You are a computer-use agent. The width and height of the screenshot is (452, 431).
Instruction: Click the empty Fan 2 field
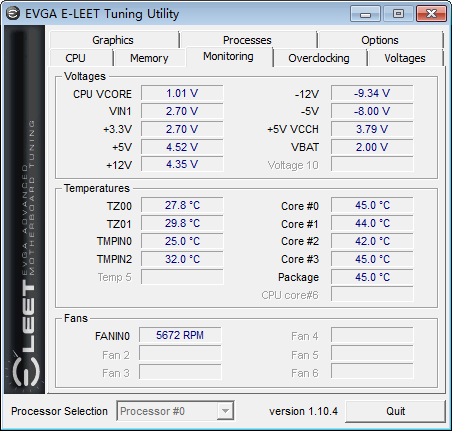coord(180,353)
